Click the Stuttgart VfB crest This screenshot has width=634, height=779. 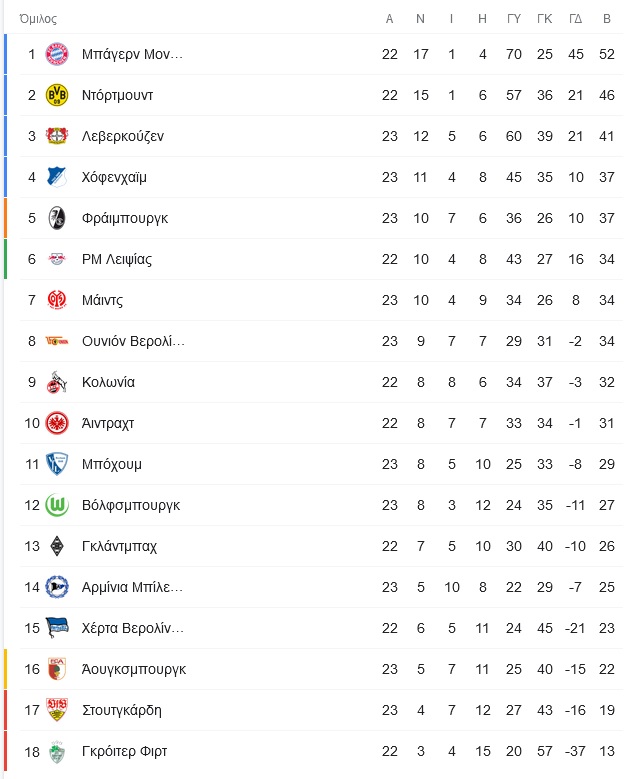(x=57, y=710)
